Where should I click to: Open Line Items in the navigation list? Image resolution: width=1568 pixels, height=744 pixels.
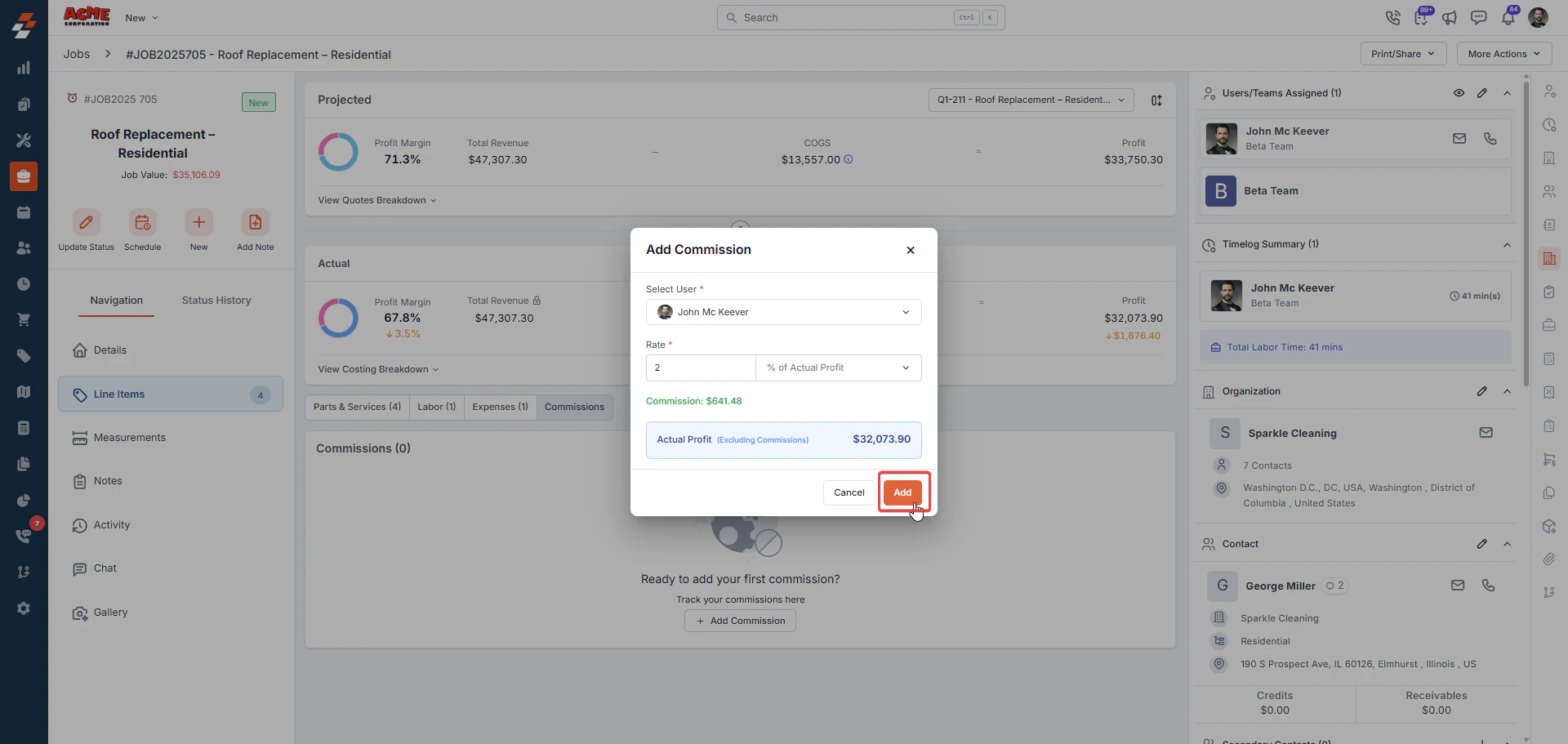coord(170,394)
